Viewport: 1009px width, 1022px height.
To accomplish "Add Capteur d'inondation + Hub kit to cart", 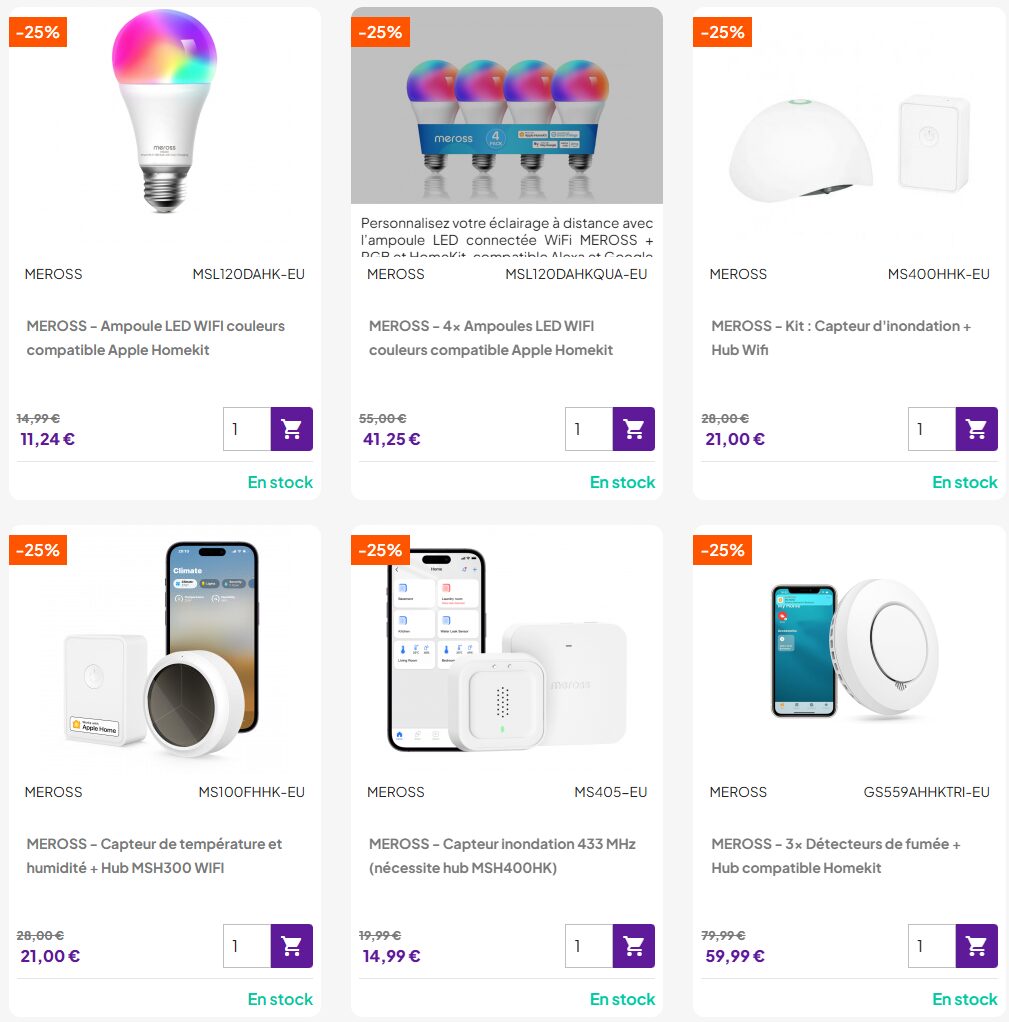I will 976,429.
